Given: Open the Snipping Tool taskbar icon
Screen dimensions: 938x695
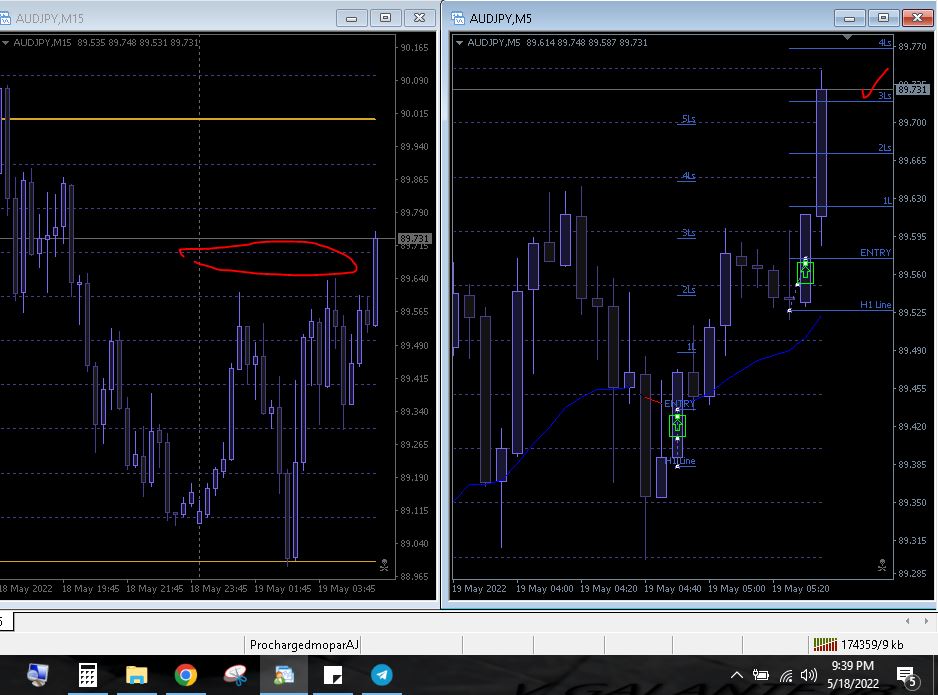Looking at the screenshot, I should pos(234,675).
